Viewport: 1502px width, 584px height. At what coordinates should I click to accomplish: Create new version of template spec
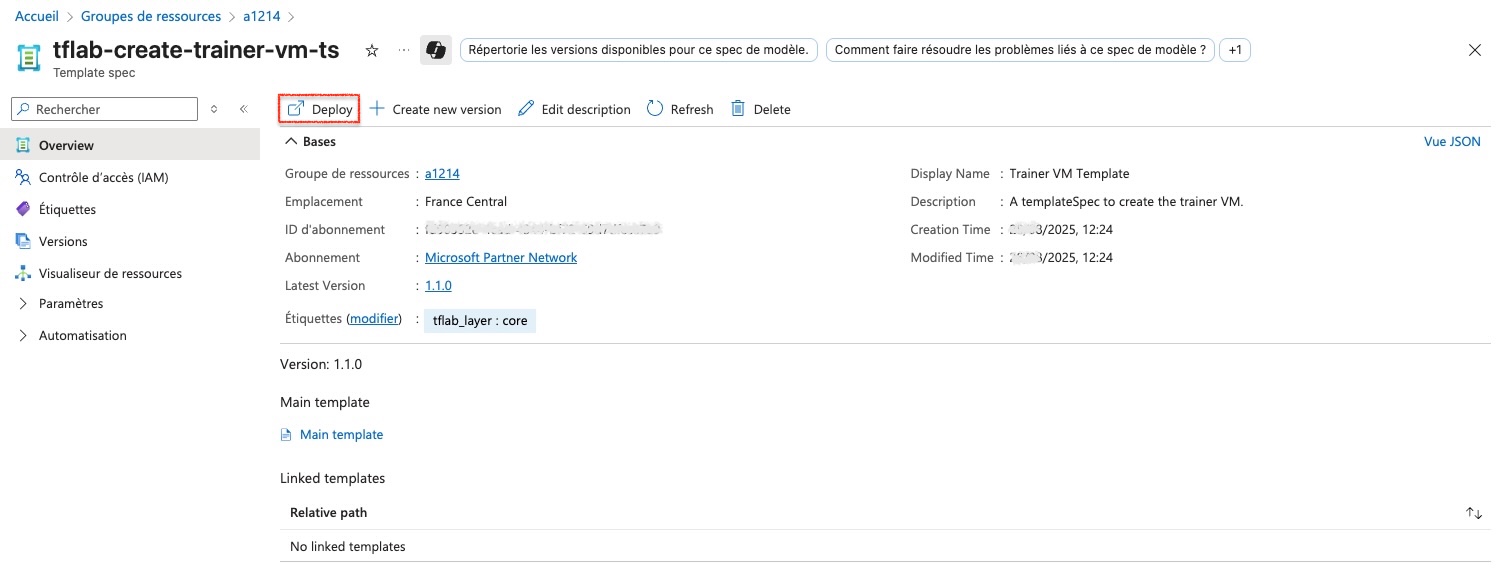436,109
